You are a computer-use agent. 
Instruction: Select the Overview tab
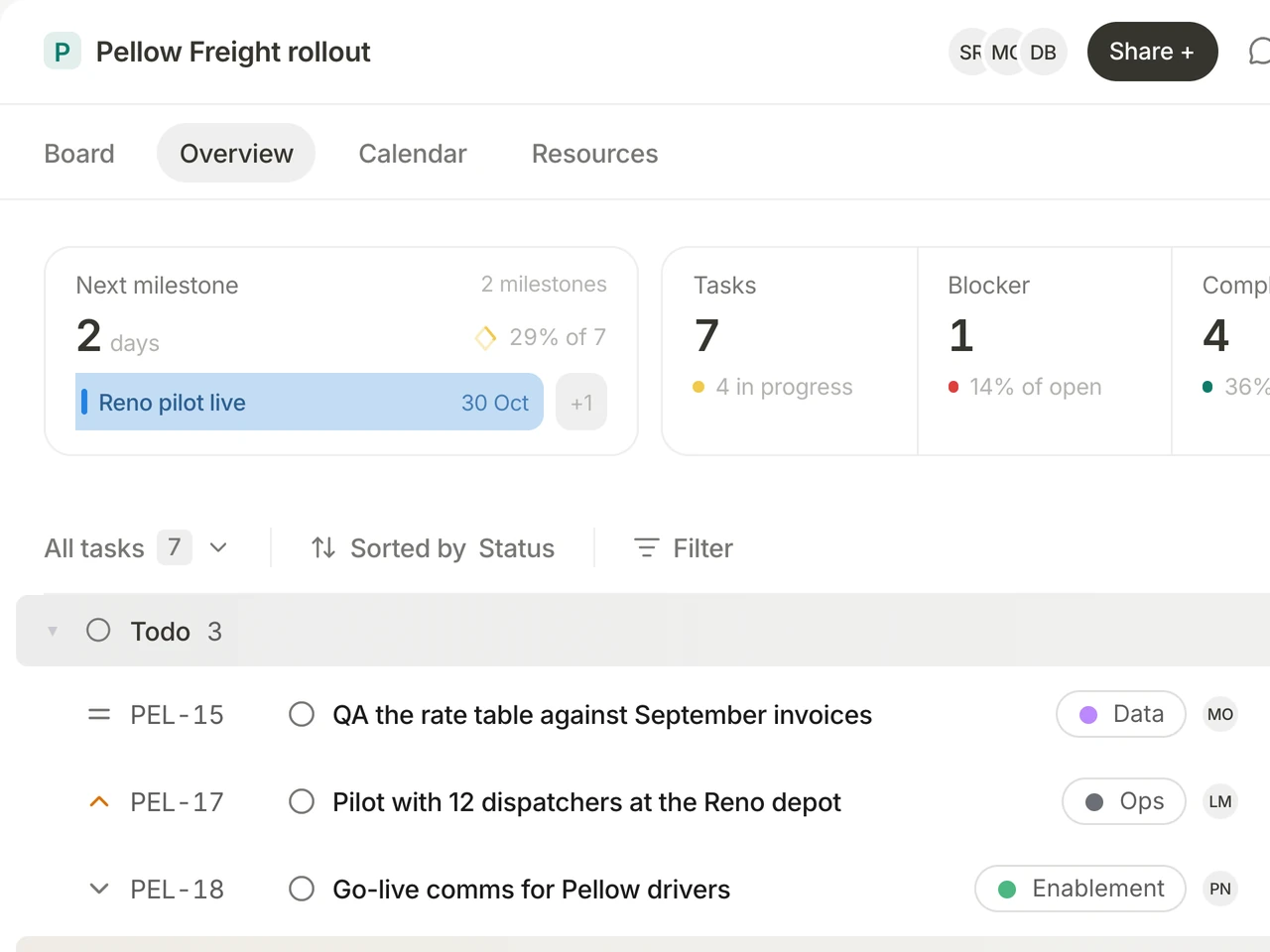click(236, 153)
